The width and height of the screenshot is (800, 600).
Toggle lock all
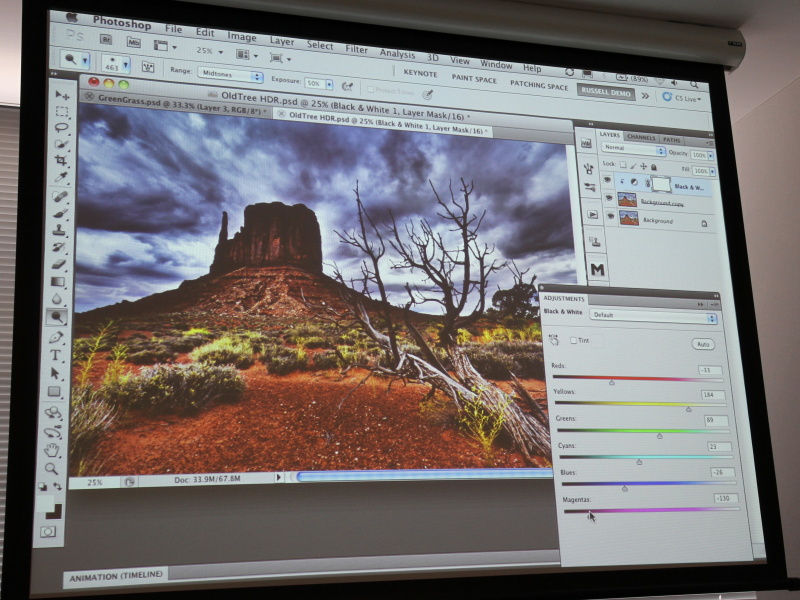(x=654, y=167)
